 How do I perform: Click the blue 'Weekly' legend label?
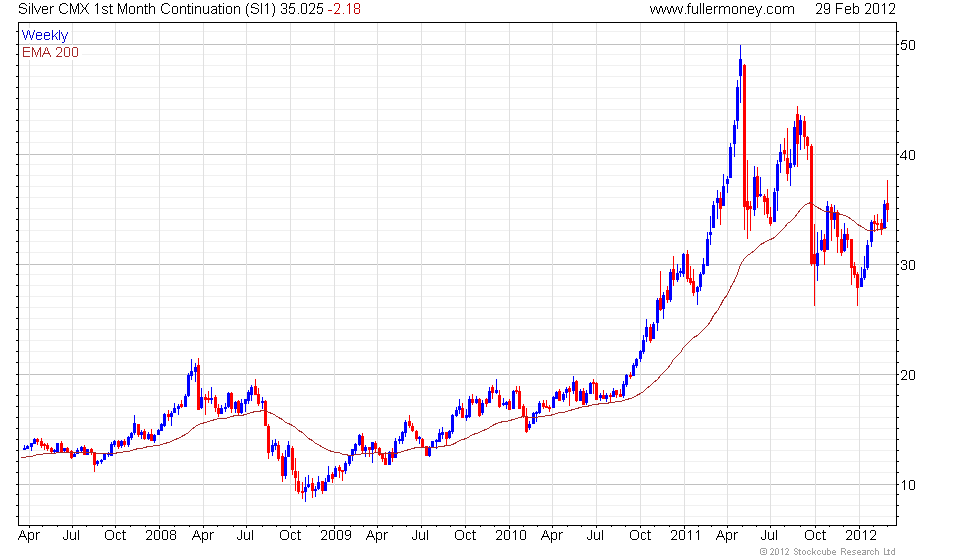[45, 36]
